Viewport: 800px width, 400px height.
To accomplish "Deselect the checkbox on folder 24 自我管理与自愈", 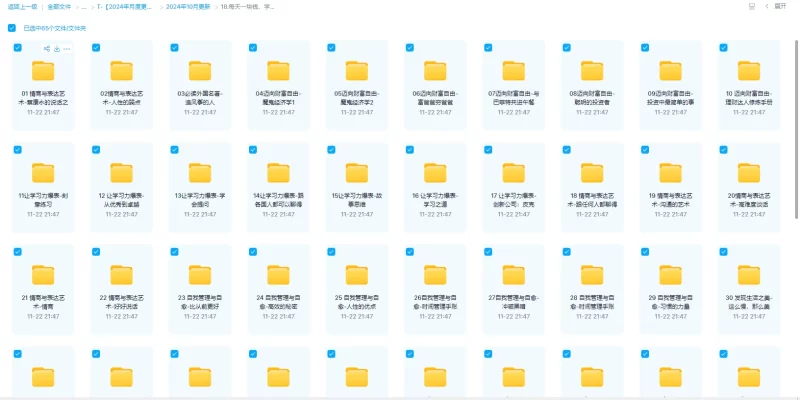I will [x=252, y=250].
